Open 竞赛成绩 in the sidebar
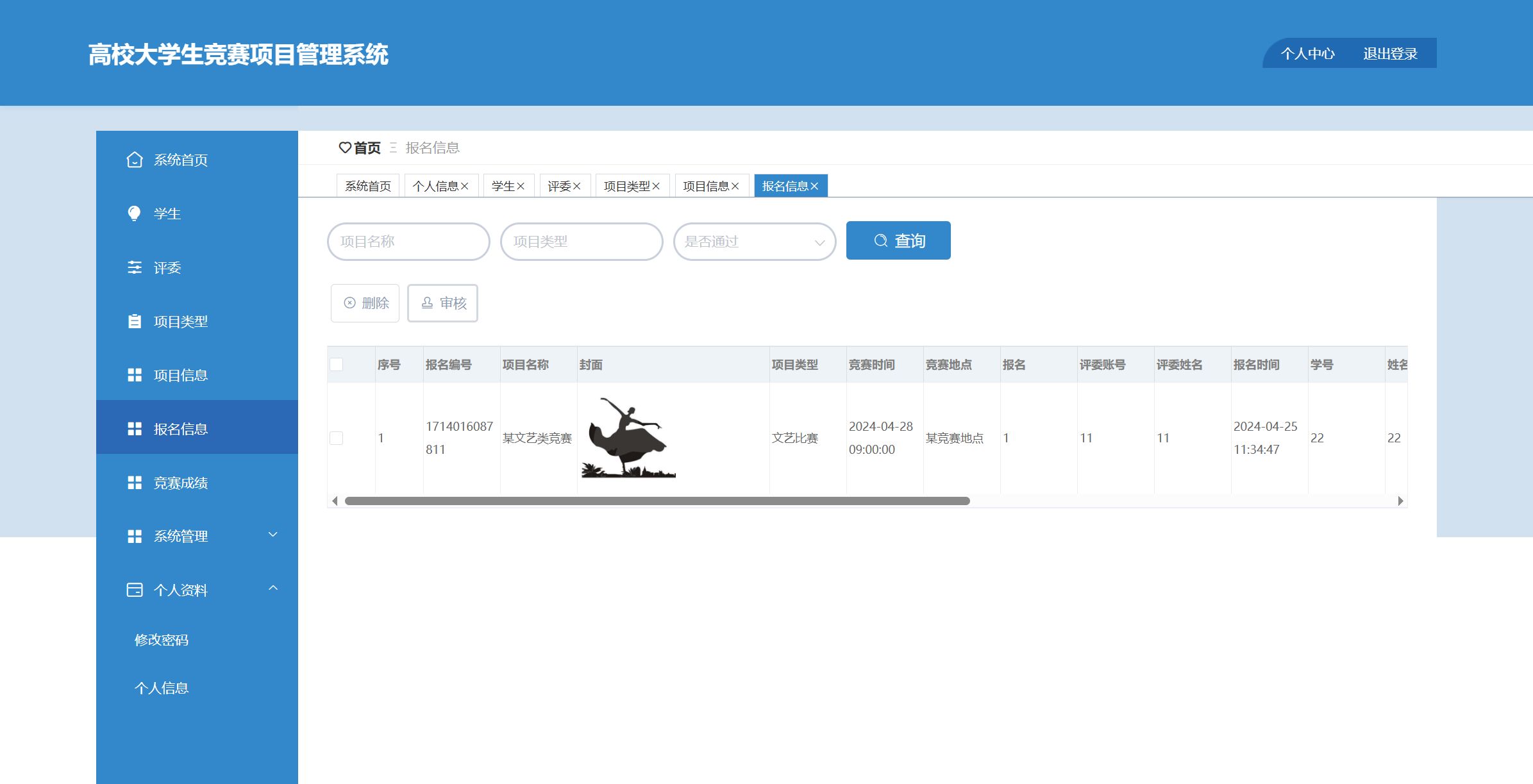The height and width of the screenshot is (784, 1533). pyautogui.click(x=197, y=483)
